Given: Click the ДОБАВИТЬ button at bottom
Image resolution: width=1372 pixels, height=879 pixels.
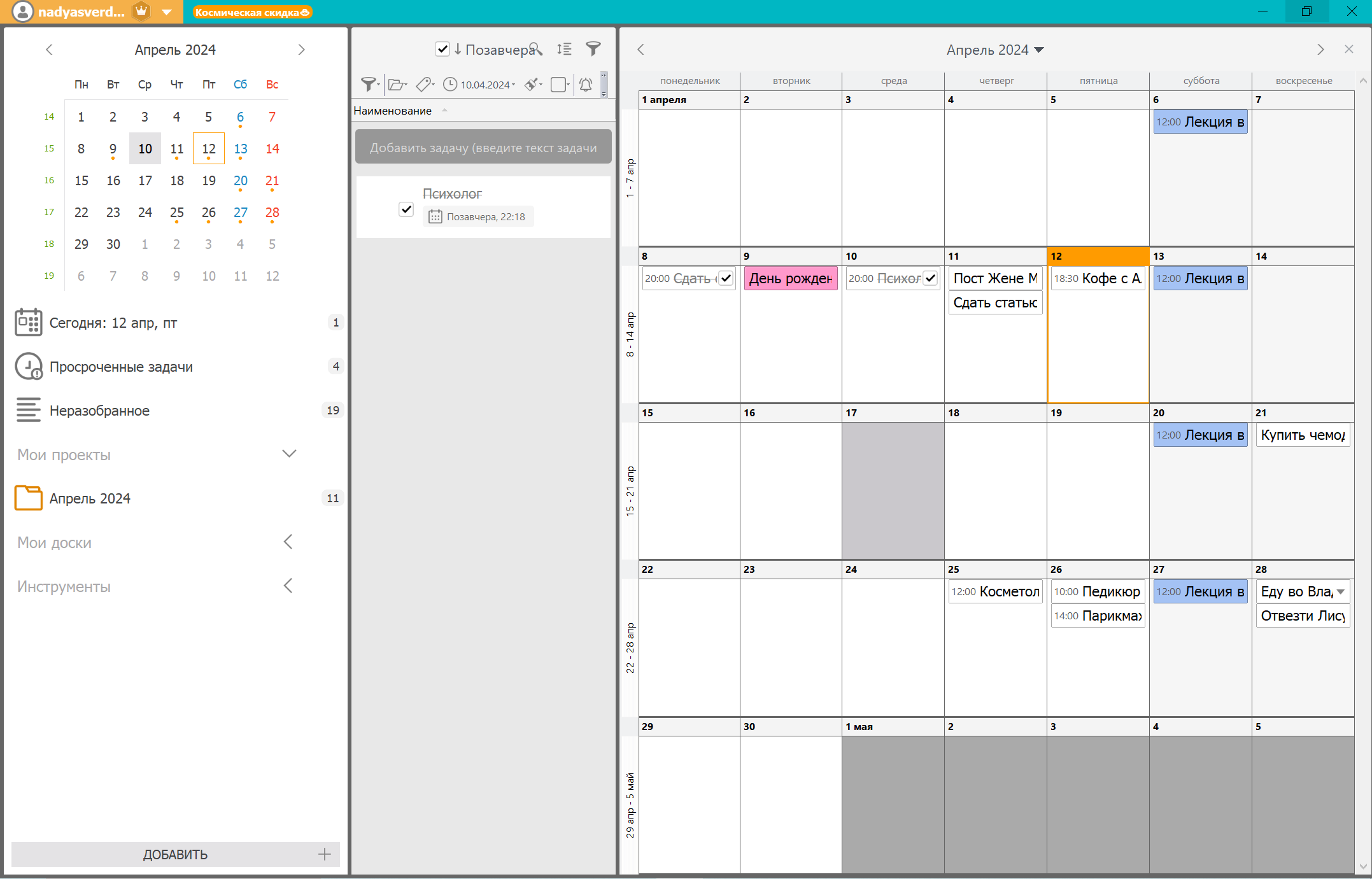Looking at the screenshot, I should 175,854.
